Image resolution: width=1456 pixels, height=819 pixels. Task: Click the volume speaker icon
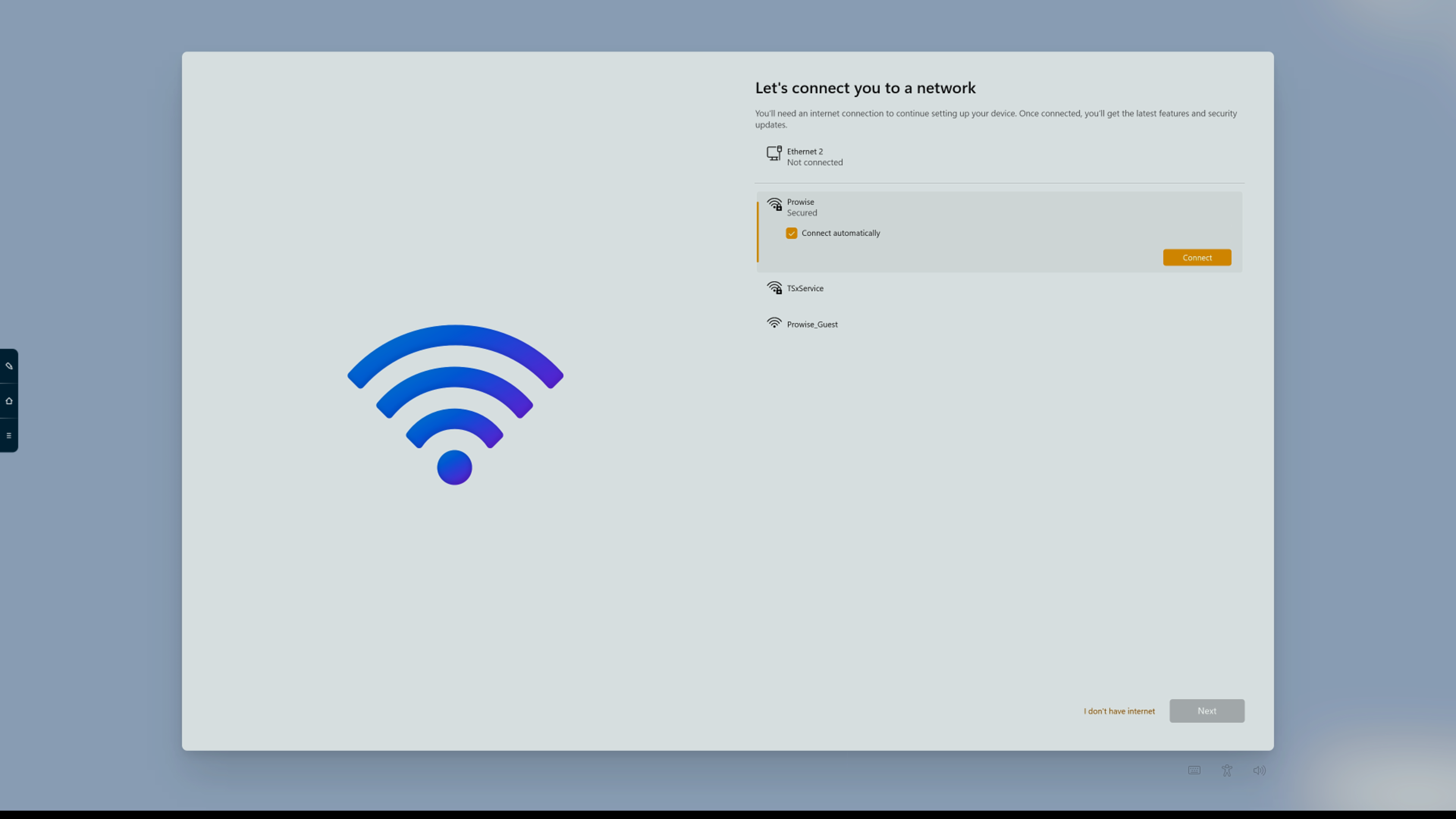tap(1259, 770)
